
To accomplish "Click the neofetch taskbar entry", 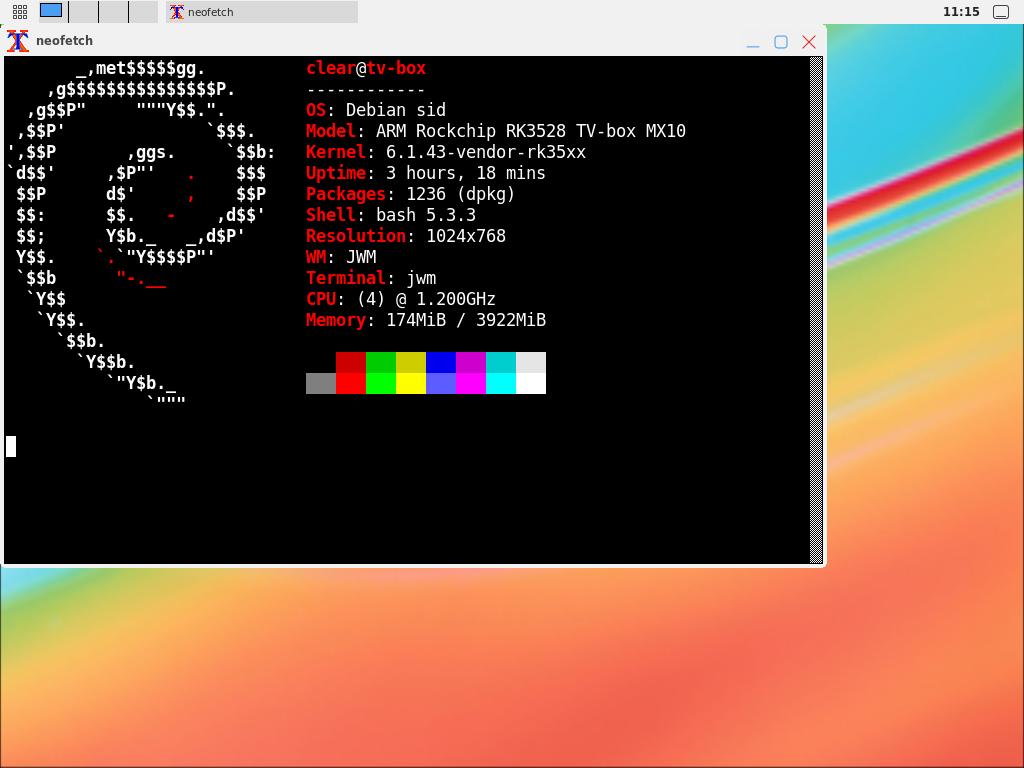I will click(x=262, y=12).
